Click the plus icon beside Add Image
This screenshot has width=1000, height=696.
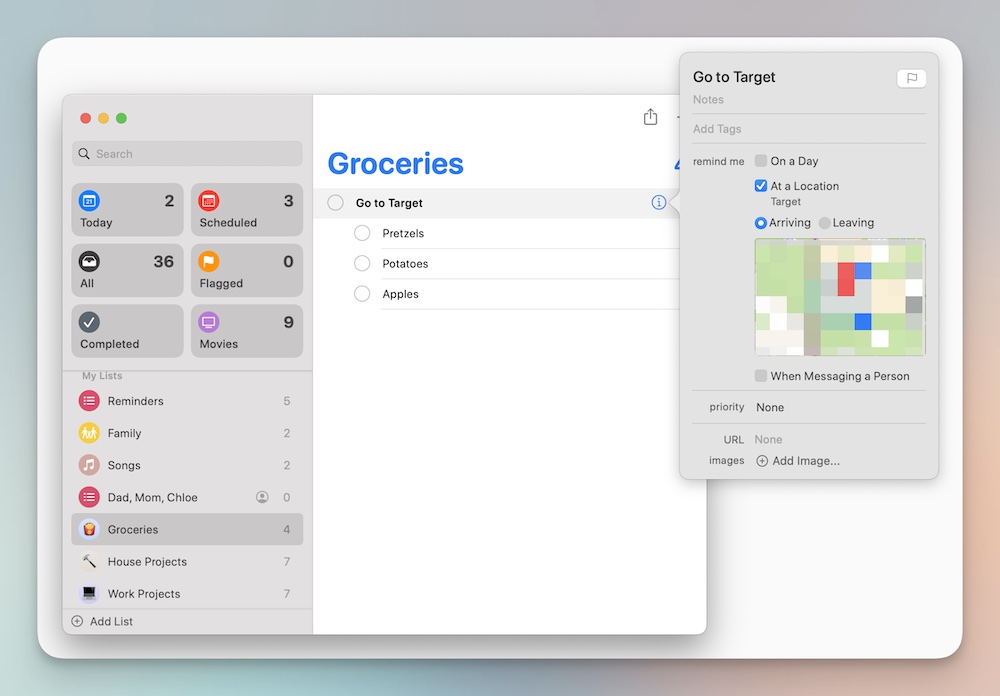[x=761, y=461]
